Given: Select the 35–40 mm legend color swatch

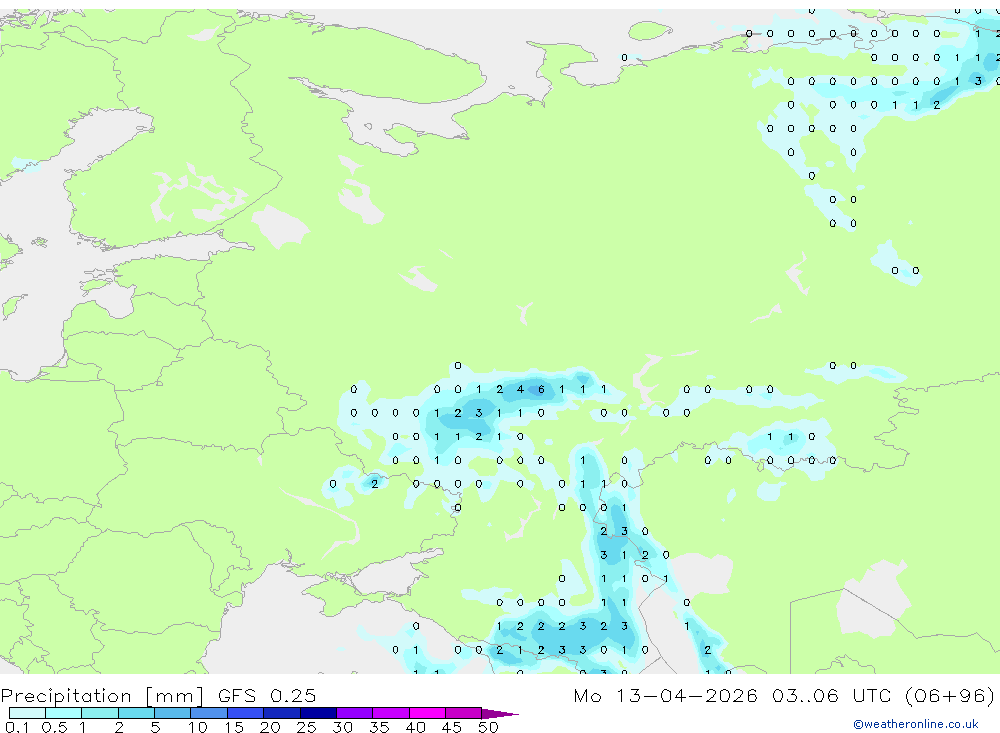Looking at the screenshot, I should pyautogui.click(x=391, y=713).
